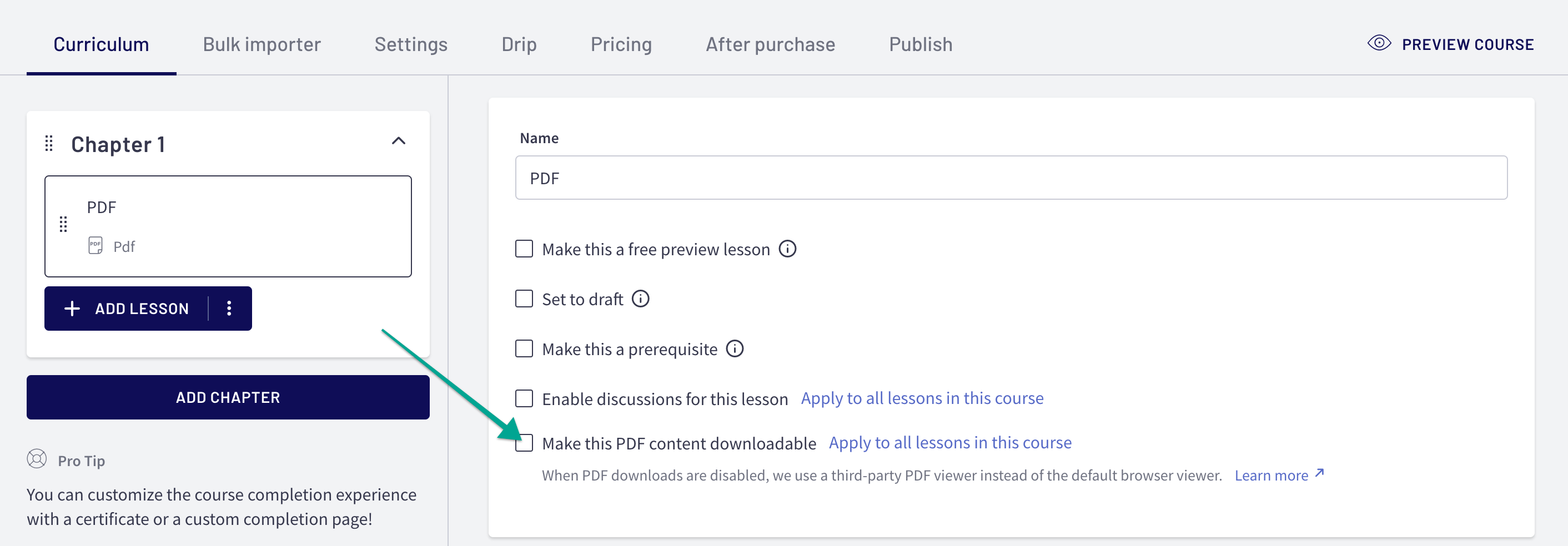Click the Pro Tip lifebuoy icon
The width and height of the screenshot is (1568, 546).
coord(37,459)
